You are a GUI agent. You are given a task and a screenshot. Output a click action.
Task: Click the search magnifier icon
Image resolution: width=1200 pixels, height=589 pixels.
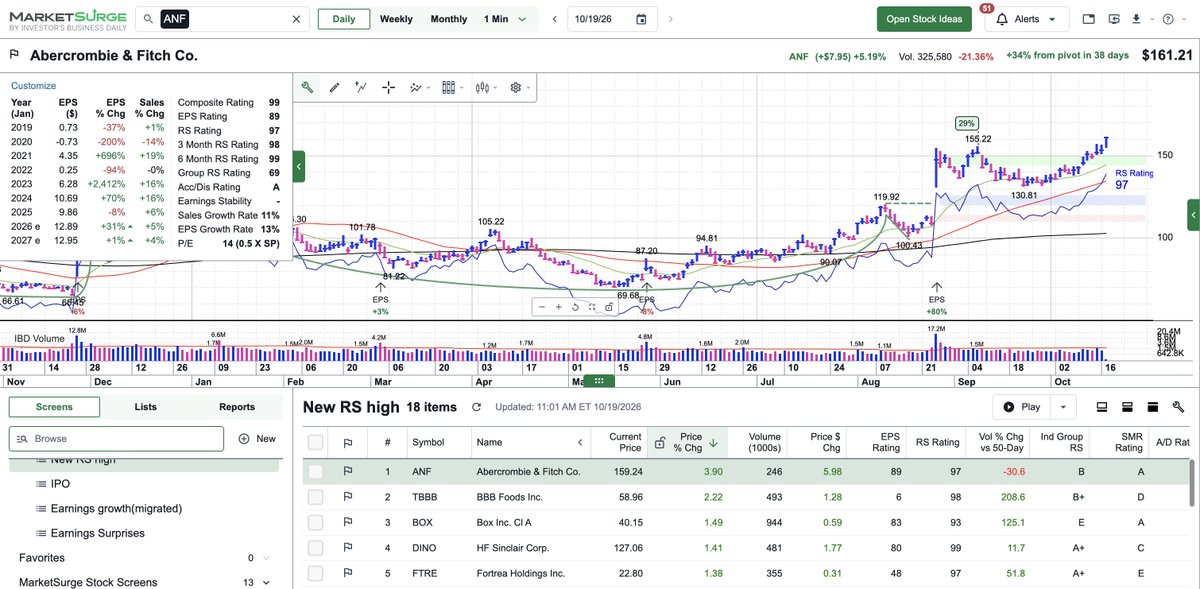click(x=147, y=19)
